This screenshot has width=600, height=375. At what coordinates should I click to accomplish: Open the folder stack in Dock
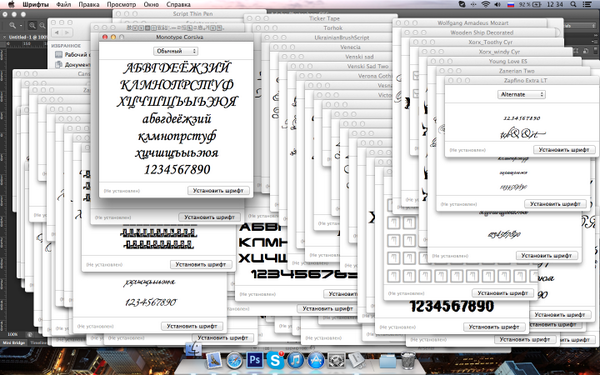(x=388, y=361)
